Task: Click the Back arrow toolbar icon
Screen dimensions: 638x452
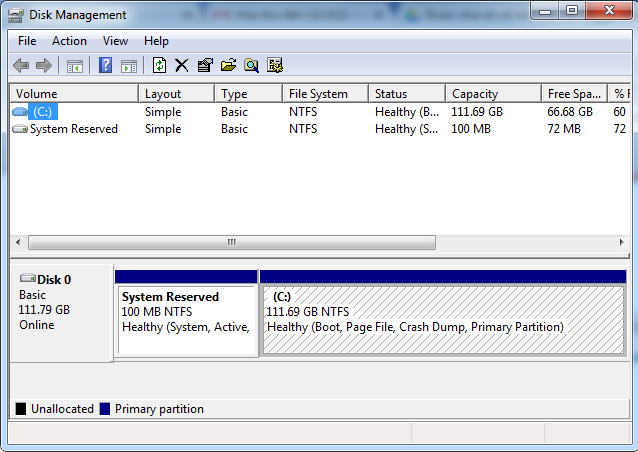Action: pyautogui.click(x=21, y=65)
